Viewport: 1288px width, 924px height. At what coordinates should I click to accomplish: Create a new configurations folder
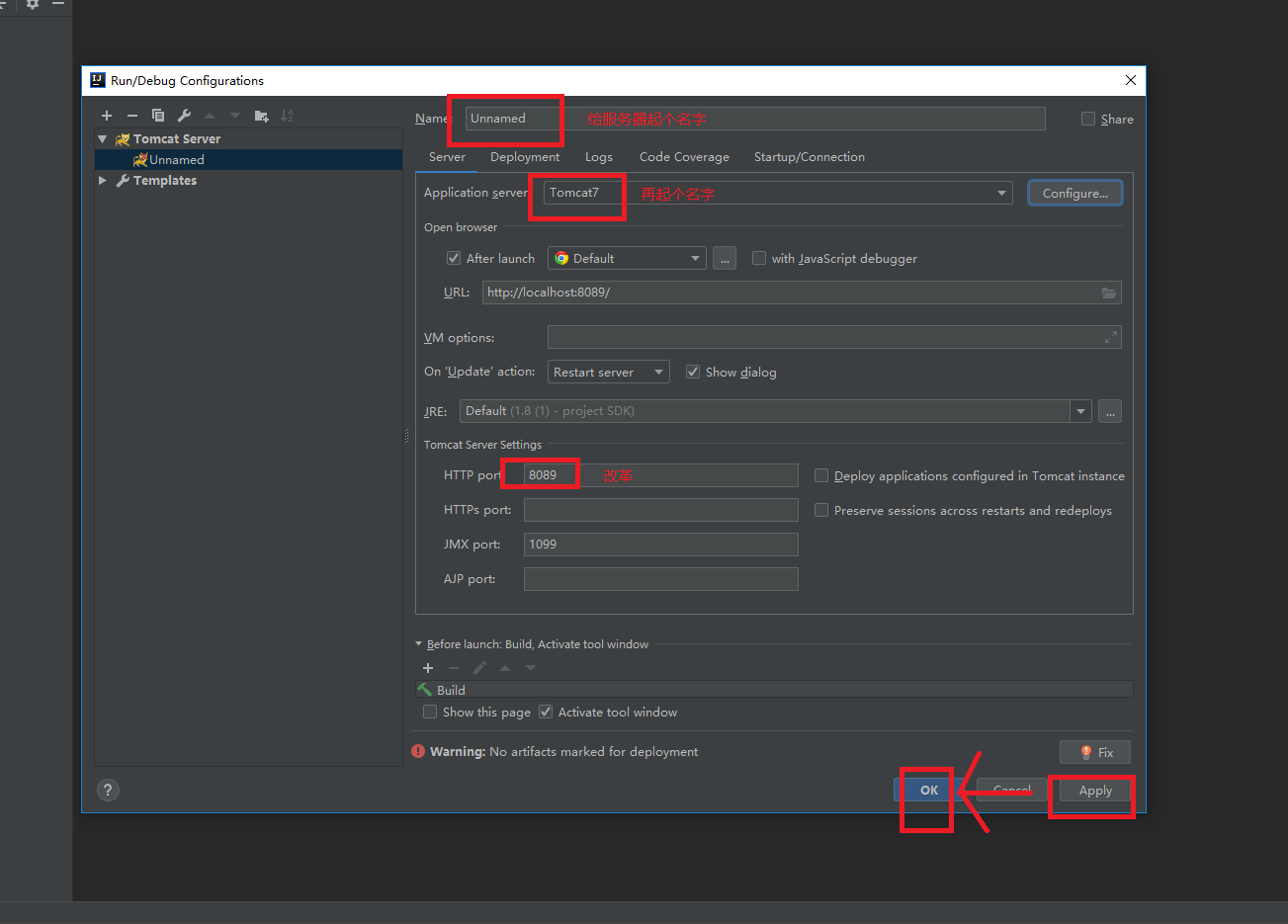(x=261, y=116)
